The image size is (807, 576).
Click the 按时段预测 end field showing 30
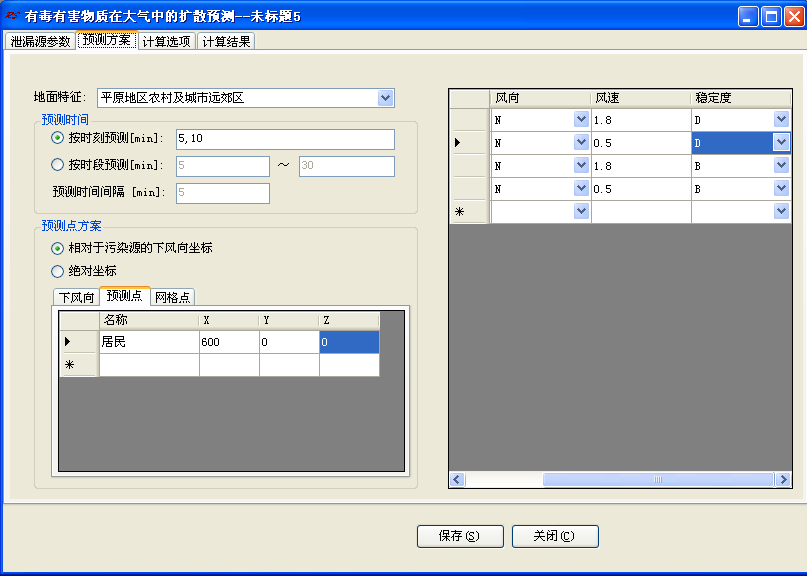347,166
